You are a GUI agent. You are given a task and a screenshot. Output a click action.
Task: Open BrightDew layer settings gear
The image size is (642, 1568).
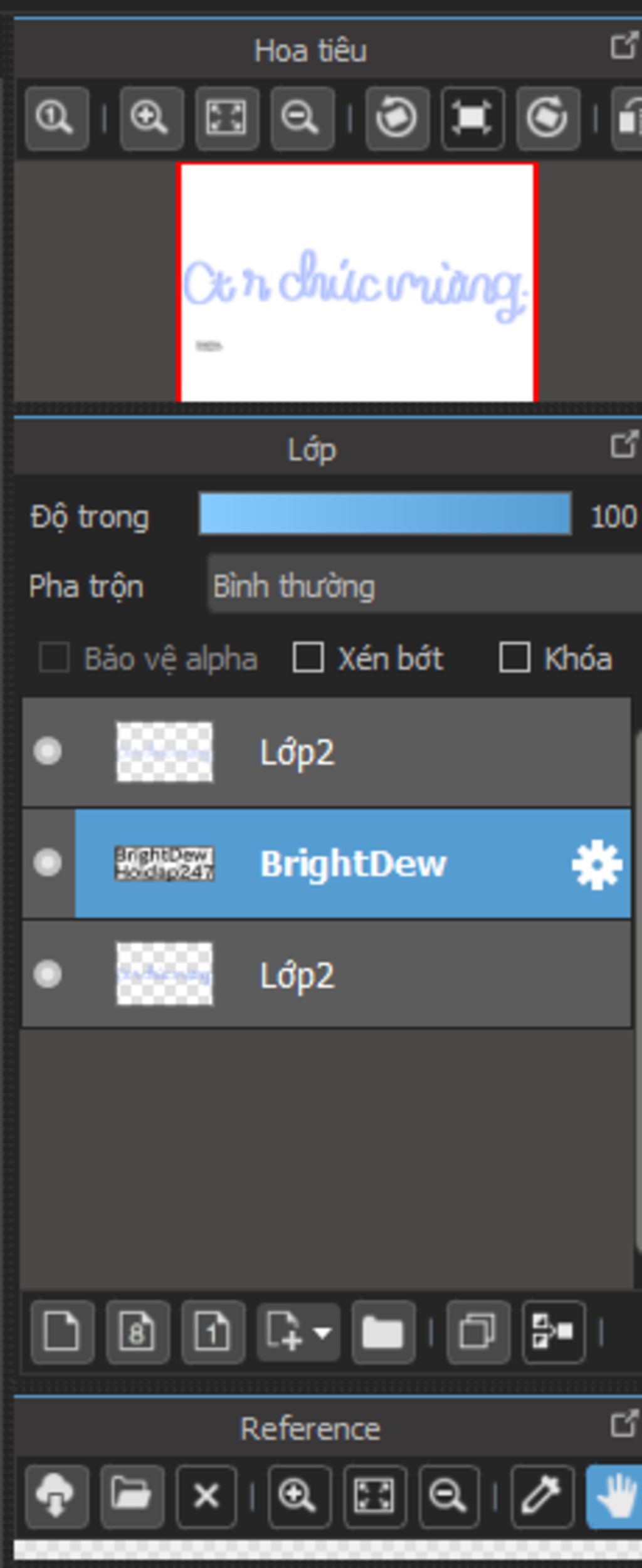(x=596, y=864)
